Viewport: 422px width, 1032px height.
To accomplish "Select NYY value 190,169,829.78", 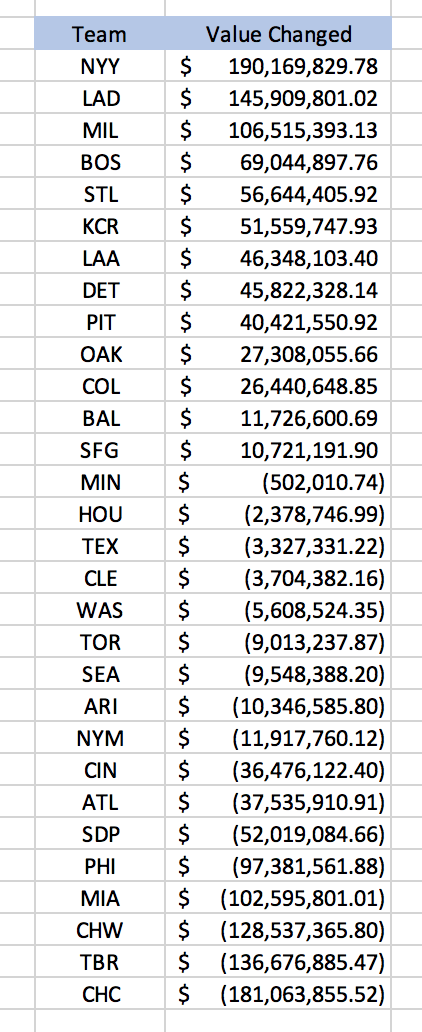I will (x=278, y=66).
